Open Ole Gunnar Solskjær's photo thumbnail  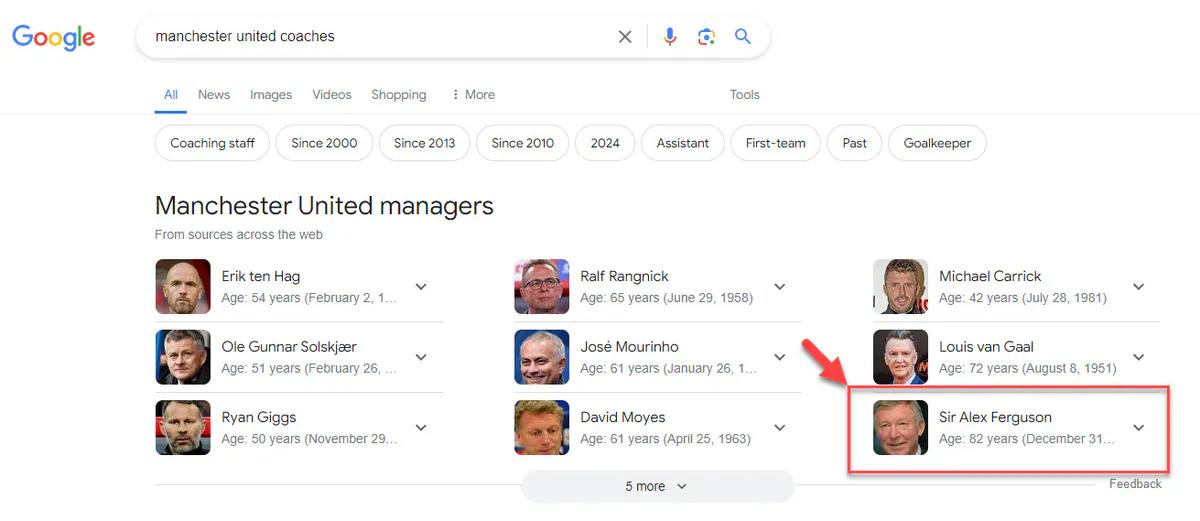[183, 357]
